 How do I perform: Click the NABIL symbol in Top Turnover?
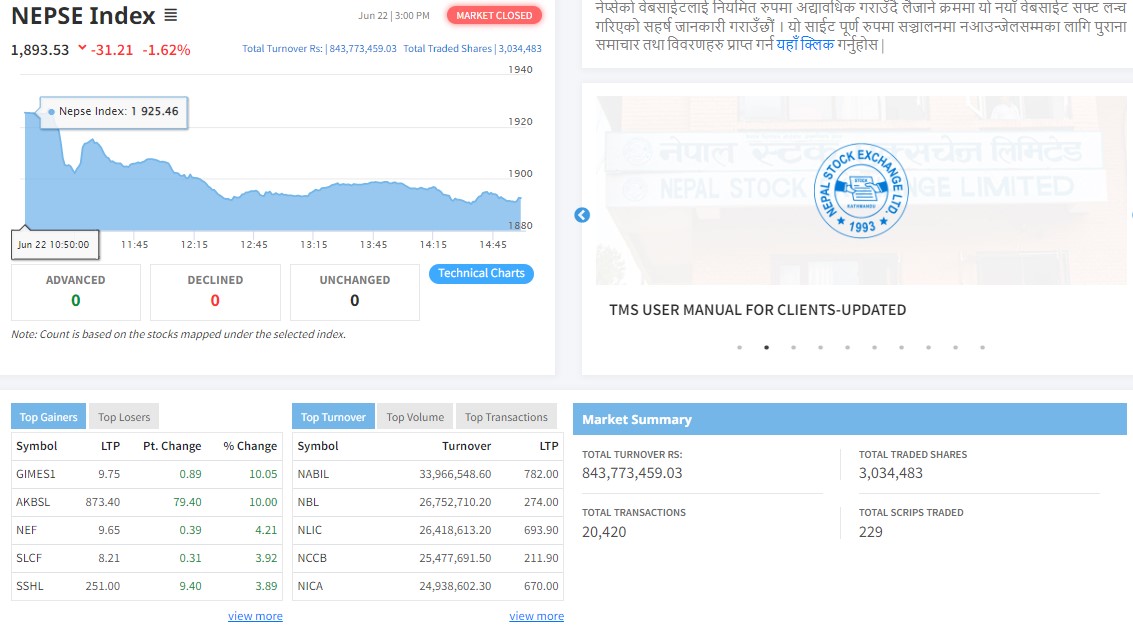coord(313,474)
